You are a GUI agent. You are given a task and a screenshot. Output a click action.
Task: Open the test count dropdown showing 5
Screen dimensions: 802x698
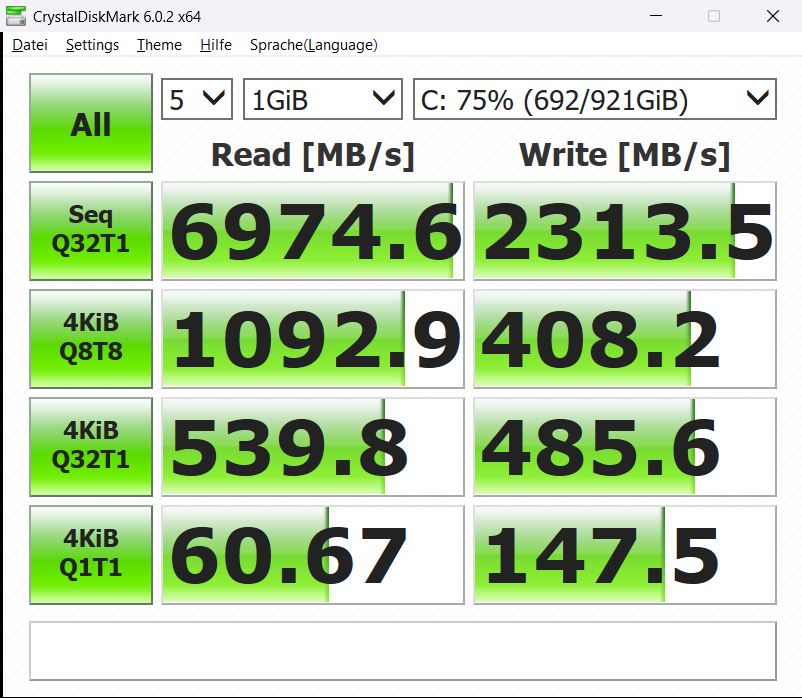[x=197, y=99]
